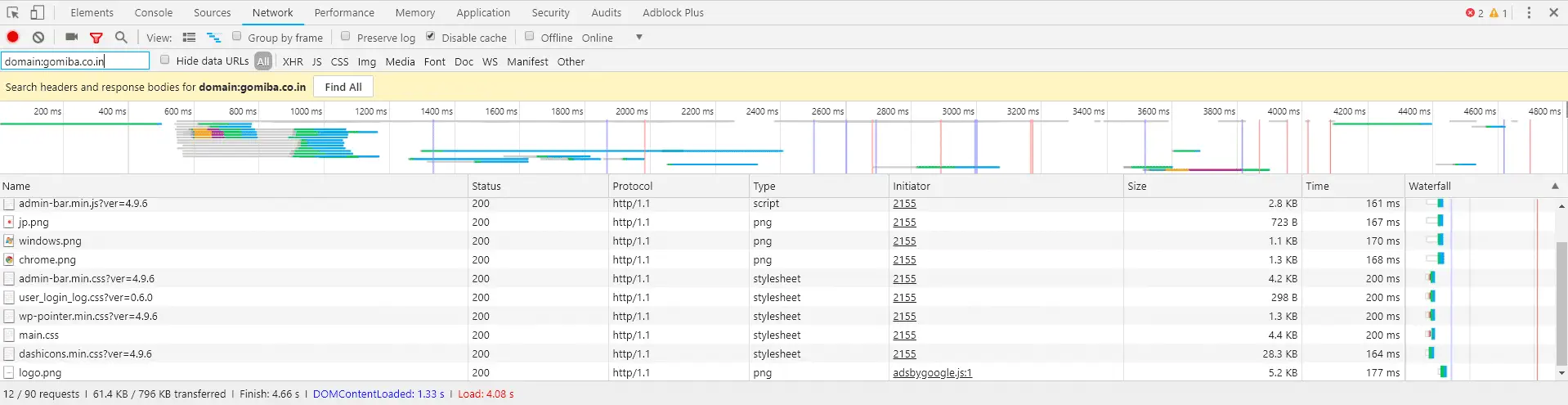Check the Hide data URLs option
This screenshot has width=1568, height=405.
(165, 60)
